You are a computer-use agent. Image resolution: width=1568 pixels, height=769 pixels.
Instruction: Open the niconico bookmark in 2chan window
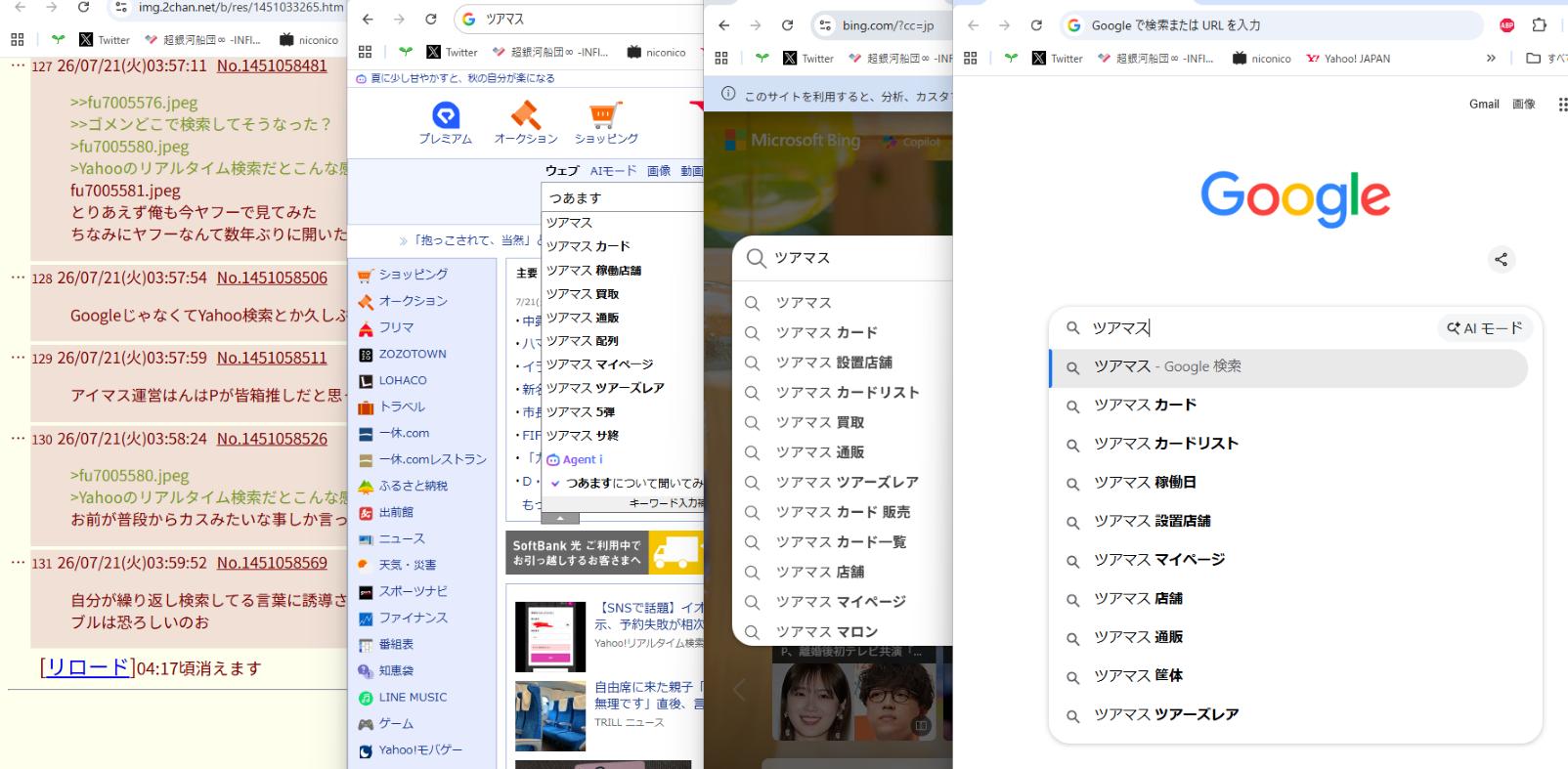(x=308, y=40)
